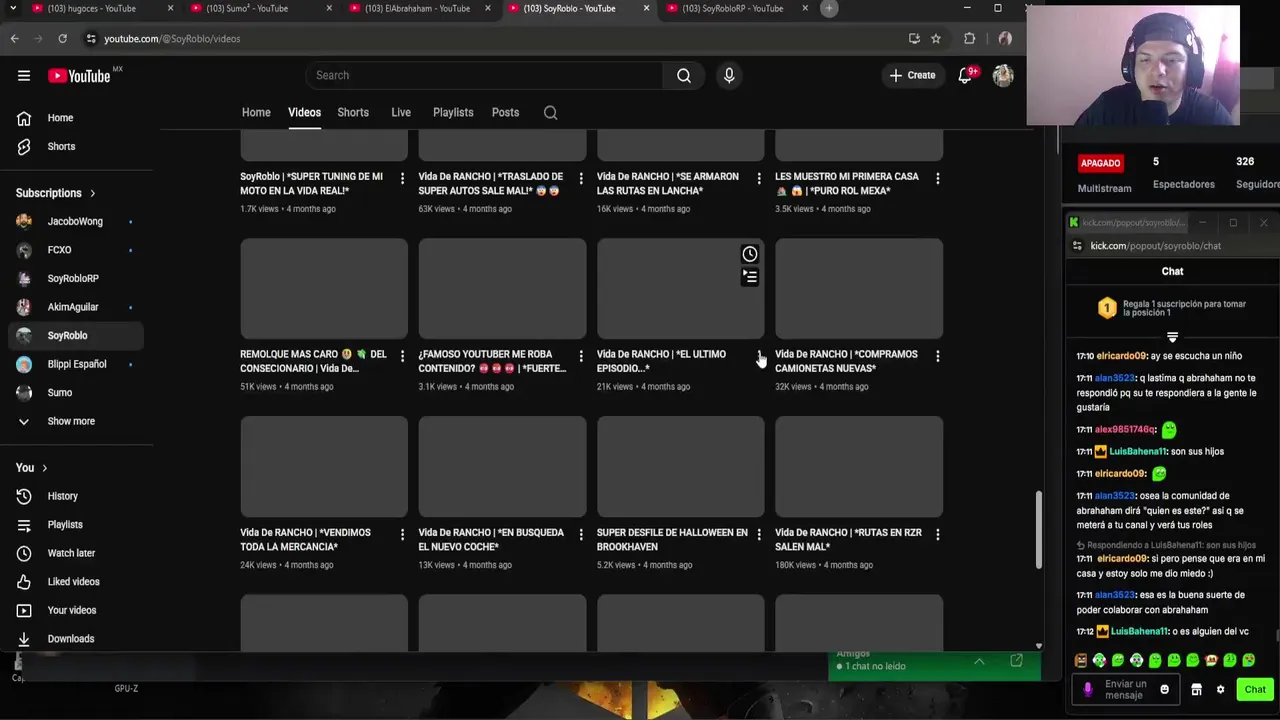This screenshot has width=1280, height=720.
Task: Open options for COMPRAMOS CAMIONETAS NUEVAS video
Action: [x=937, y=356]
